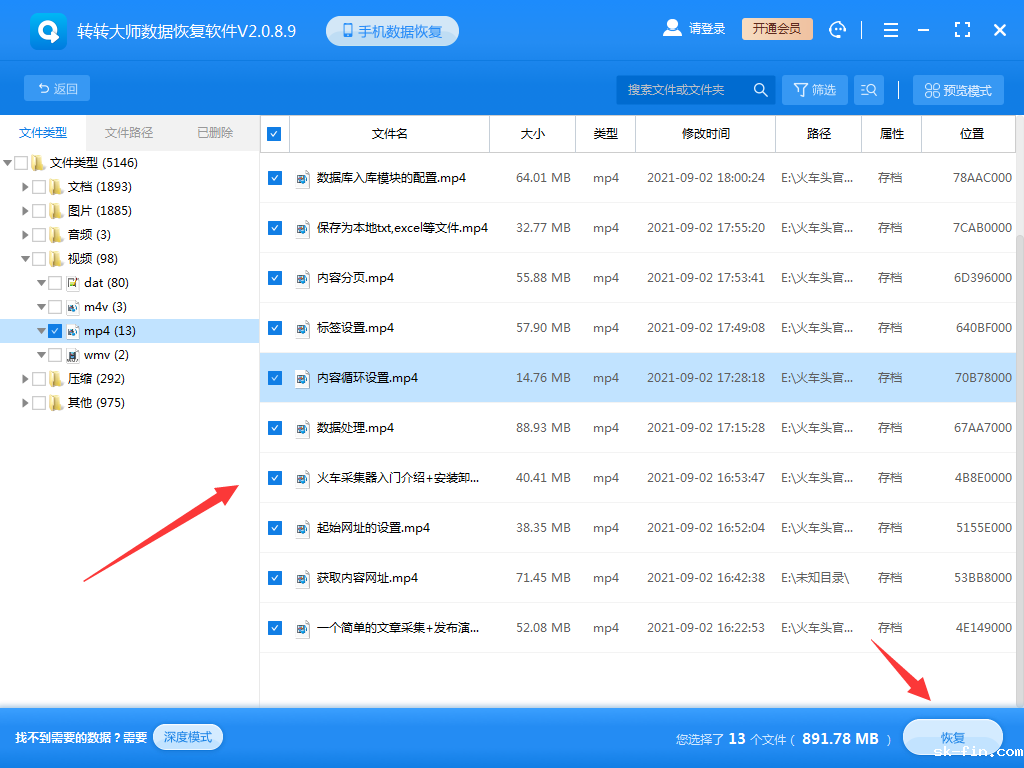Collapse the 视频 tree node

(x=26, y=258)
